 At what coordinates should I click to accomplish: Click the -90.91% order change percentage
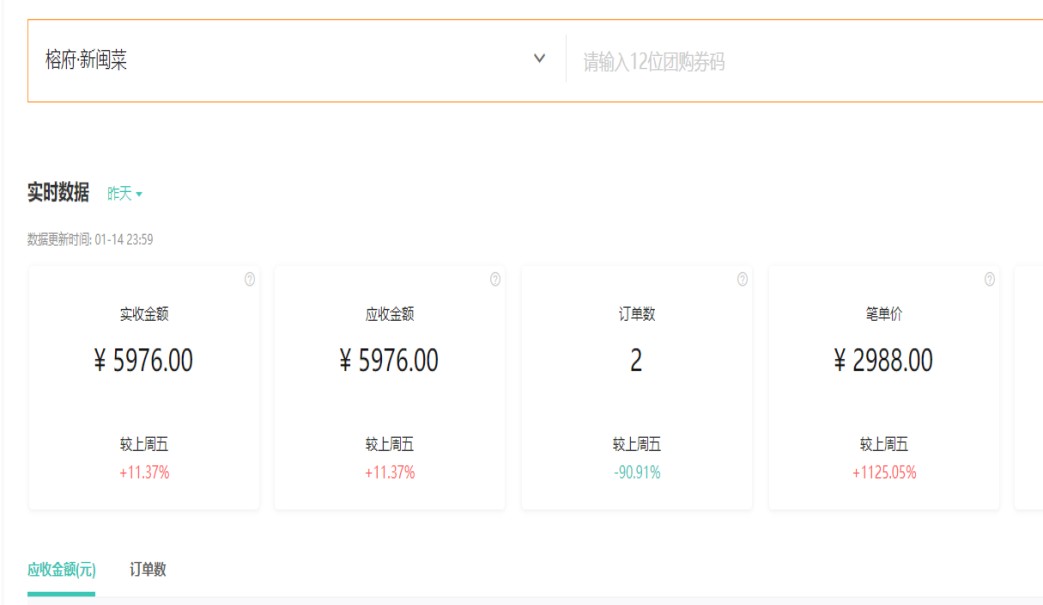click(x=637, y=473)
